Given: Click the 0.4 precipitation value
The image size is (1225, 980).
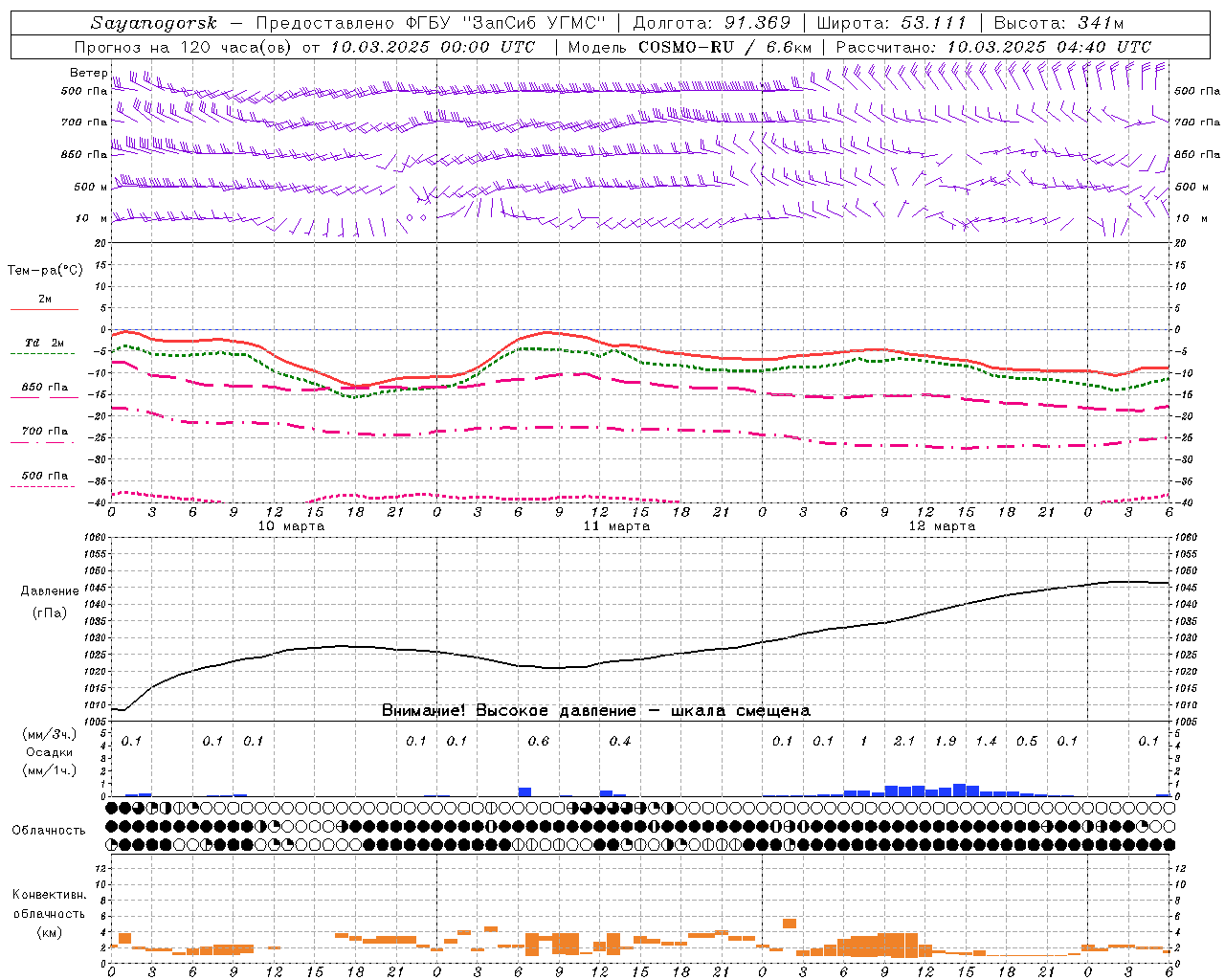Looking at the screenshot, I should (x=620, y=741).
